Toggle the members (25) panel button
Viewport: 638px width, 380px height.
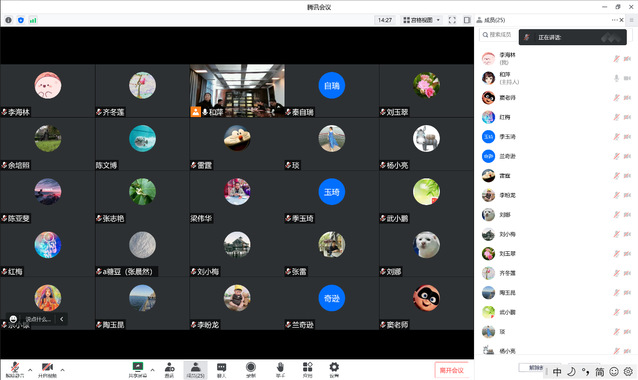click(195, 369)
